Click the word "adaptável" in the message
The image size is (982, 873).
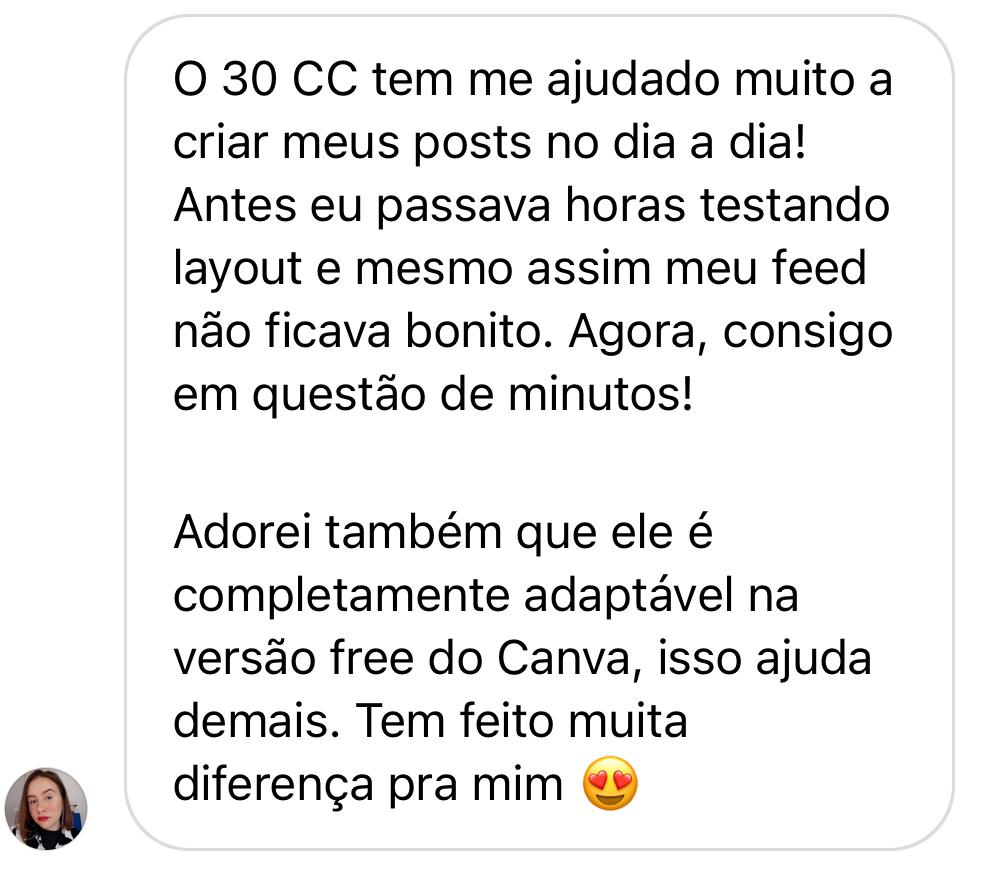628,597
